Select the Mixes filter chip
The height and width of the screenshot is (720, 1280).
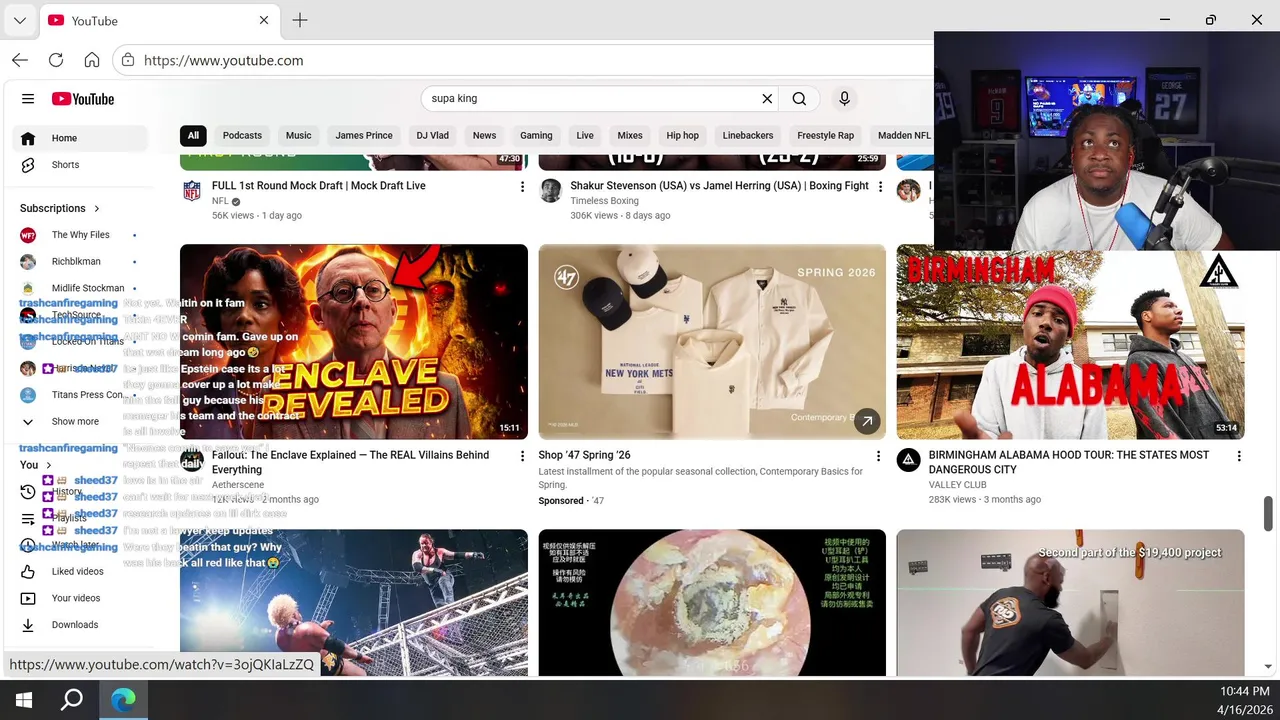pyautogui.click(x=630, y=135)
